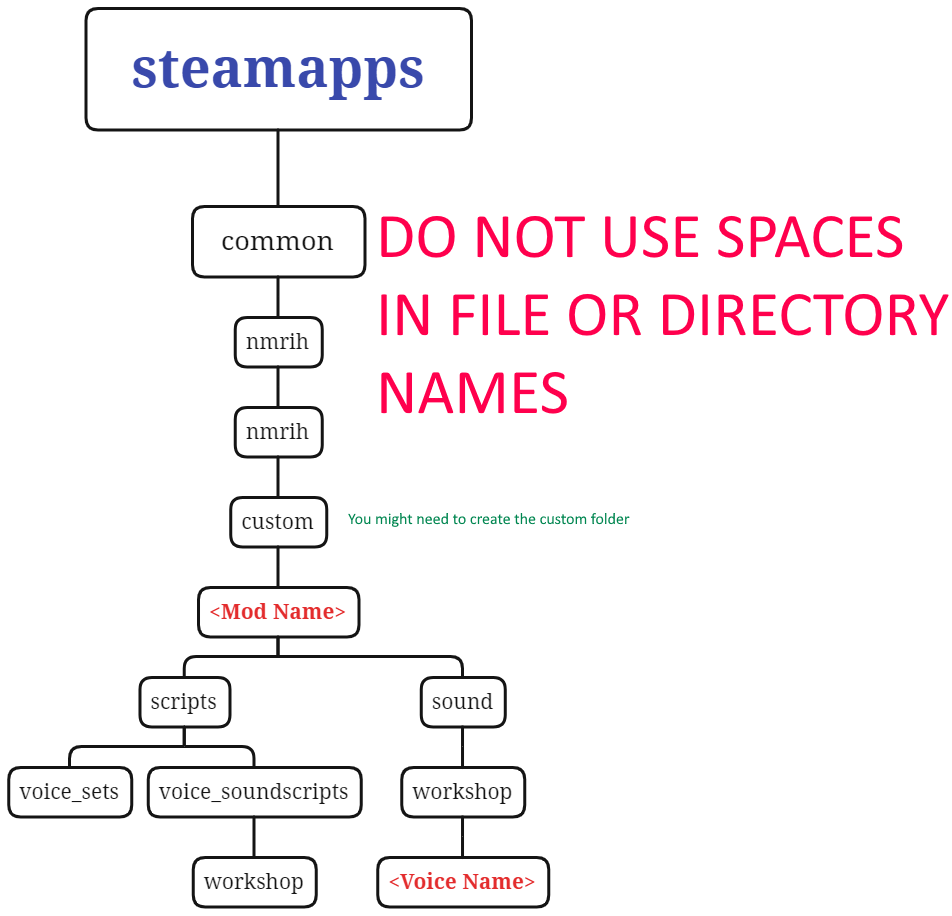Select the custom folder node
Image resolution: width=952 pixels, height=916 pixels.
coord(279,521)
